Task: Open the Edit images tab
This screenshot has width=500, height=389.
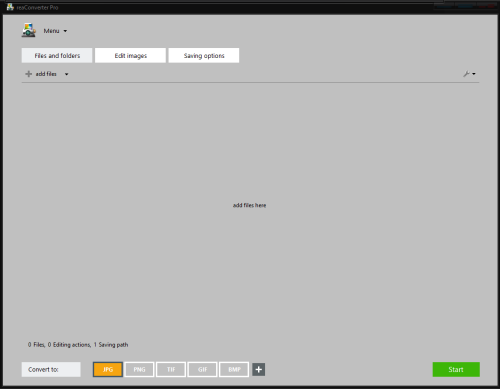Action: coord(130,55)
